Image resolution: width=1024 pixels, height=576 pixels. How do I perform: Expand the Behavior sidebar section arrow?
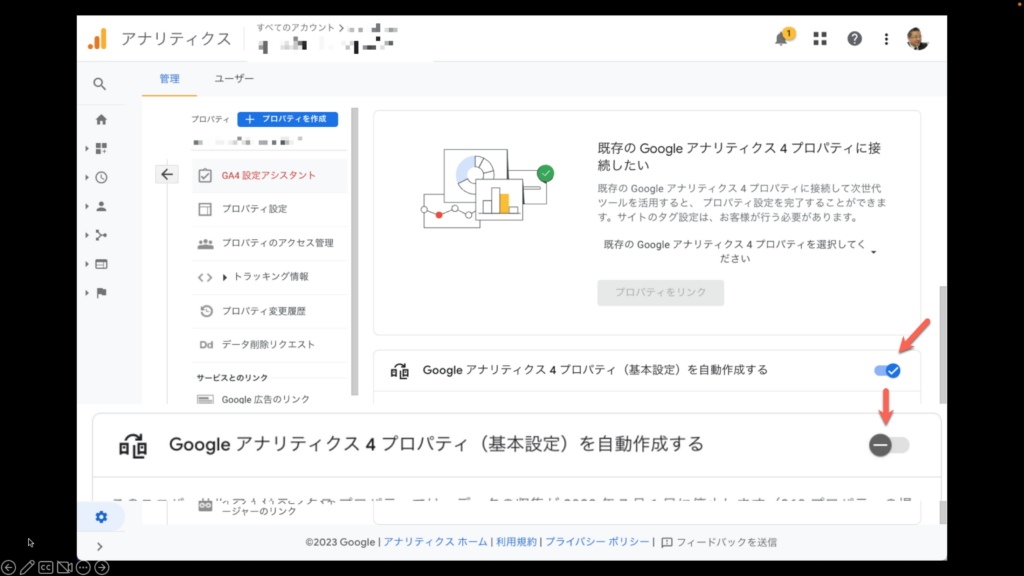click(x=87, y=264)
